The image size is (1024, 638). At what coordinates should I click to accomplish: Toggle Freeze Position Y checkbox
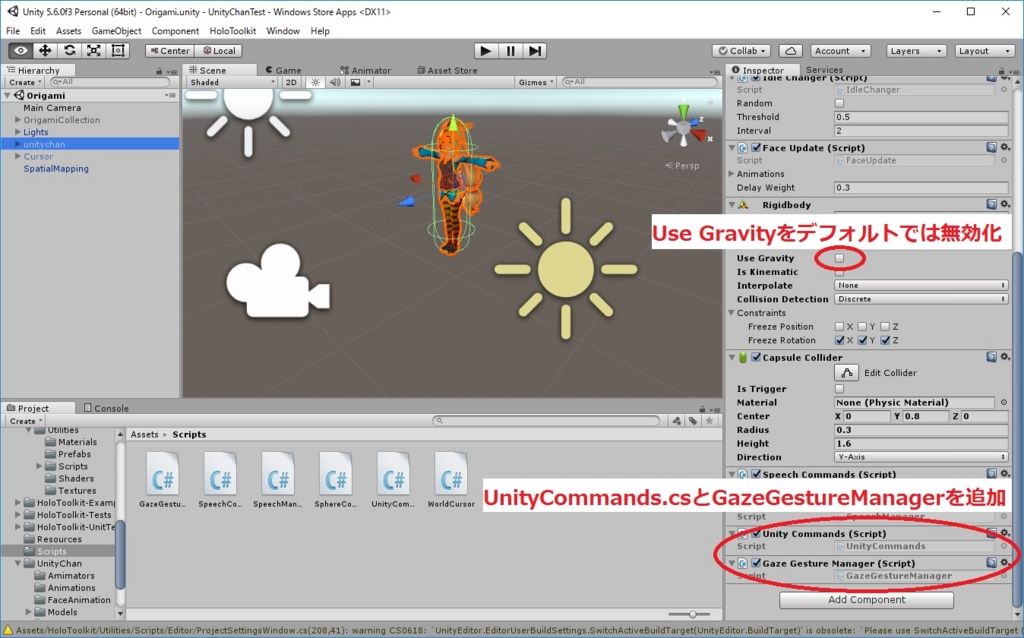(862, 327)
